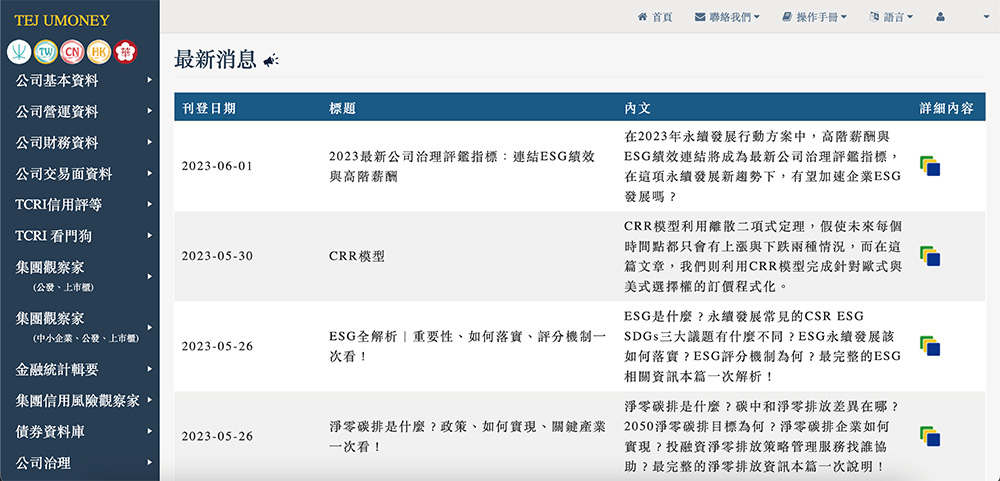Screen dimensions: 1000x481
Task: Click the date 2023-06-01
Action: tap(217, 166)
